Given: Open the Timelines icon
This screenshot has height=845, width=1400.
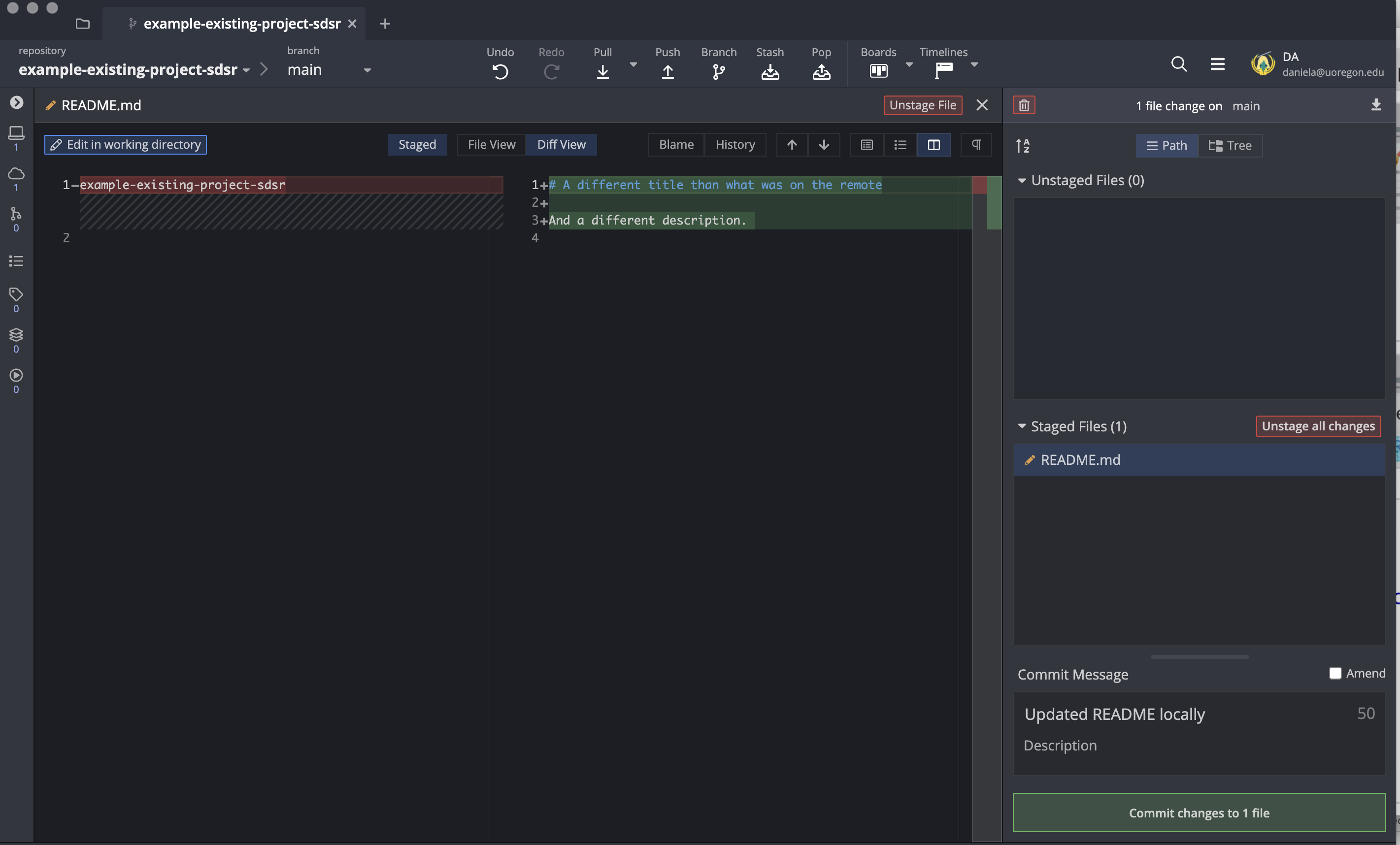Looking at the screenshot, I should pyautogui.click(x=944, y=71).
